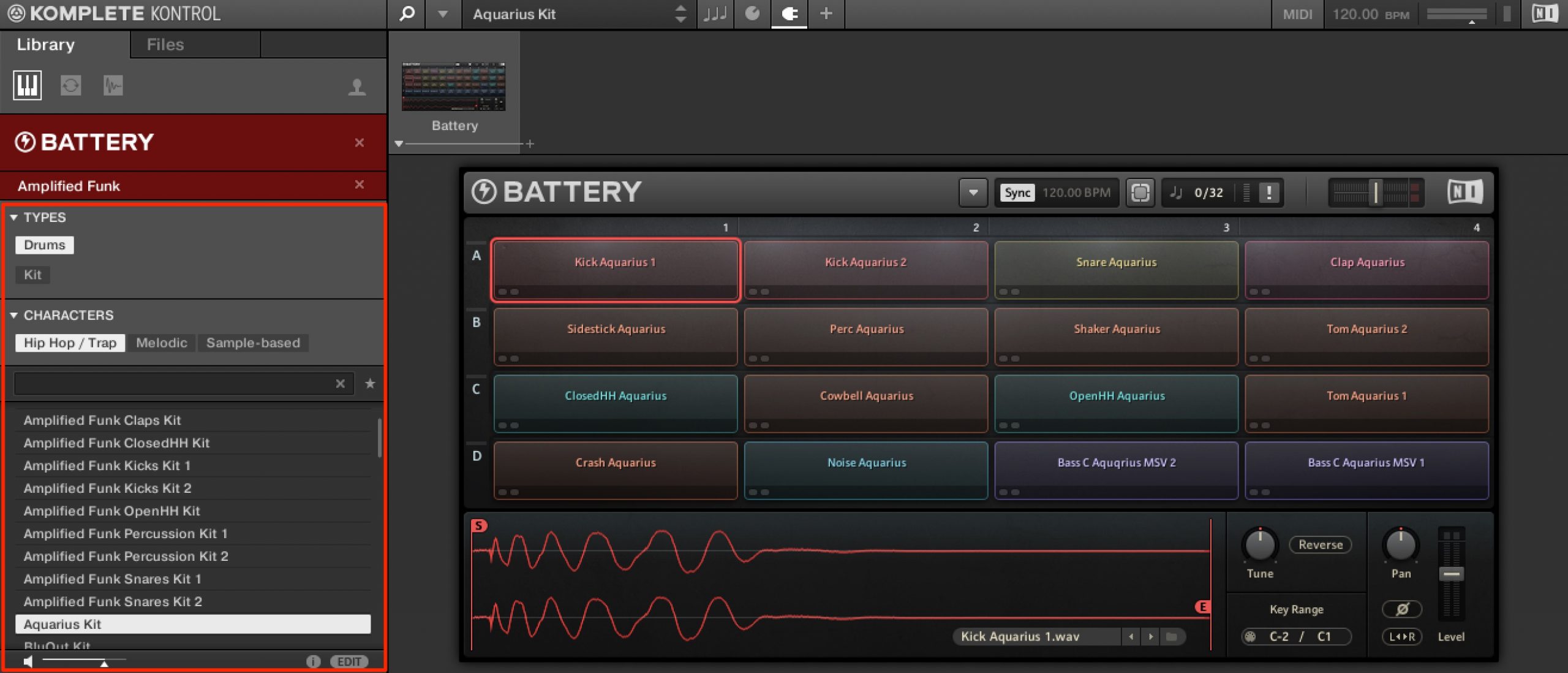Viewport: 1568px width, 673px height.
Task: Click the 120.00 BPM tempo field
Action: pos(1371,14)
